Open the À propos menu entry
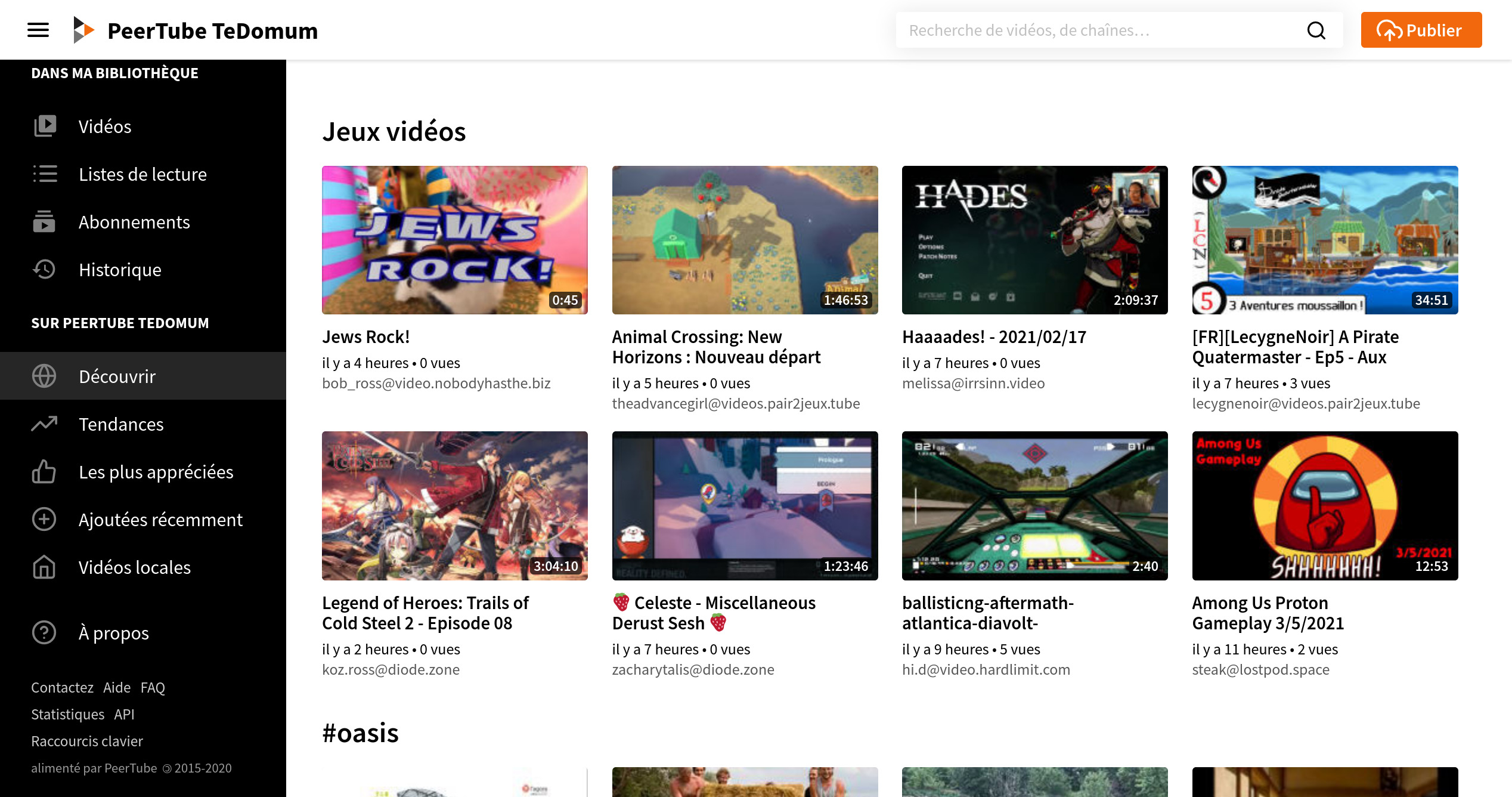Image resolution: width=1512 pixels, height=797 pixels. pos(113,632)
